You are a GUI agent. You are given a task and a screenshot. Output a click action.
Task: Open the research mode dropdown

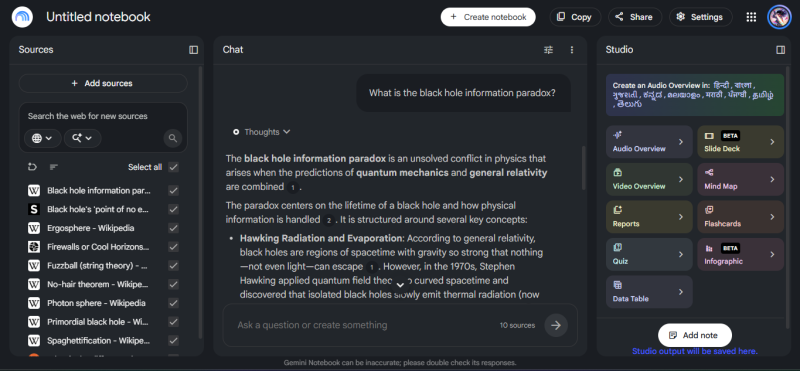click(x=82, y=138)
